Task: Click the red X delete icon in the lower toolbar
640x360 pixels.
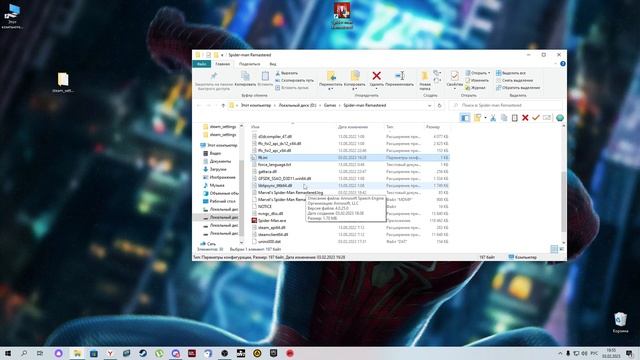Action: (x=525, y=118)
